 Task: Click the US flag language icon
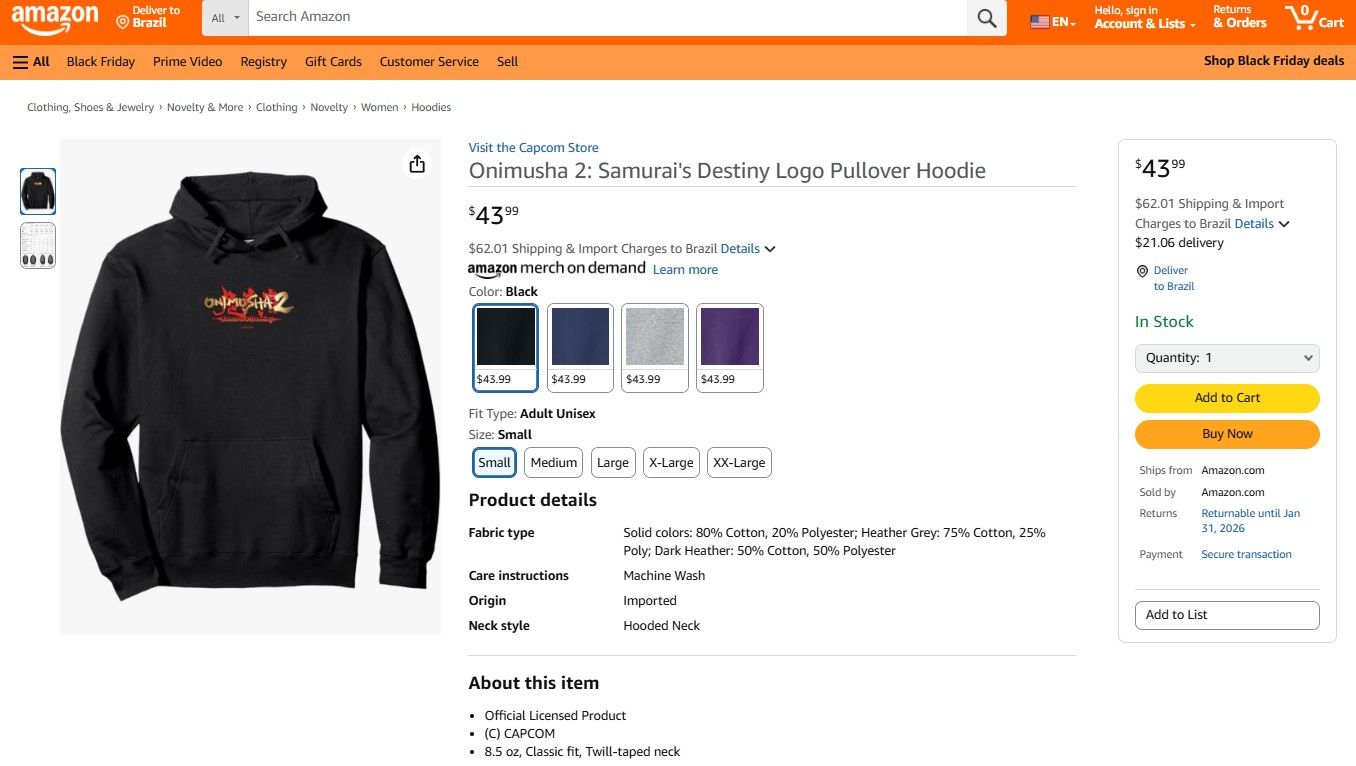pyautogui.click(x=1040, y=22)
